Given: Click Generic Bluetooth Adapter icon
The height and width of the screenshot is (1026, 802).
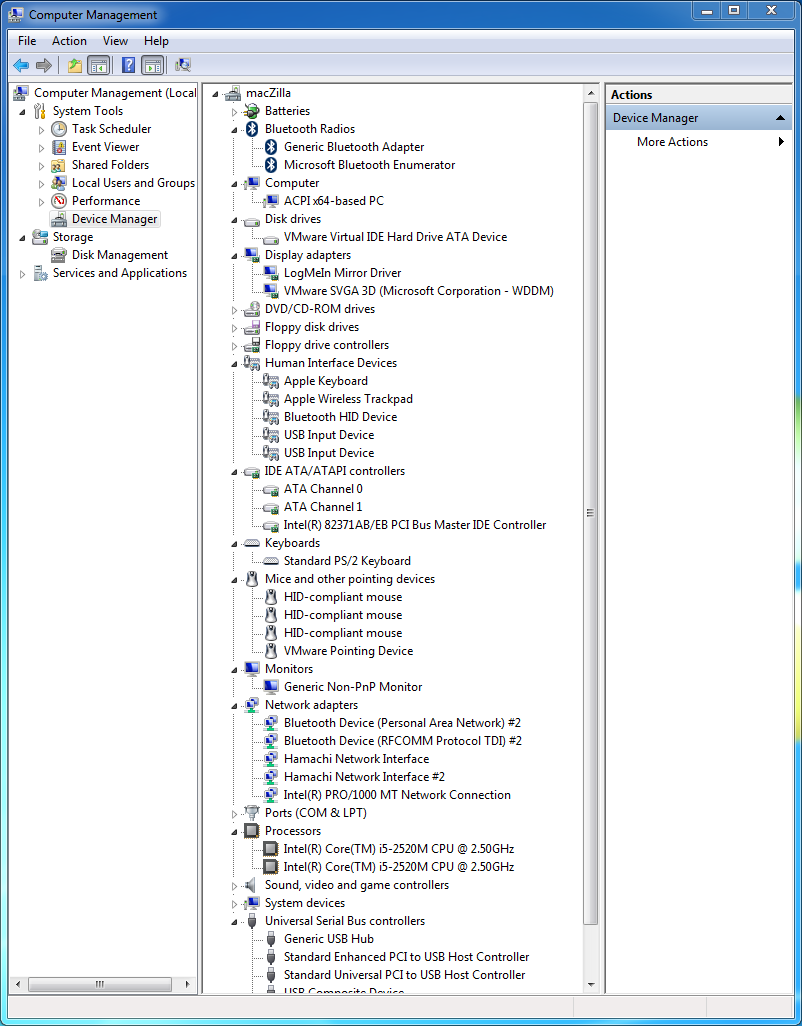Looking at the screenshot, I should coord(271,147).
